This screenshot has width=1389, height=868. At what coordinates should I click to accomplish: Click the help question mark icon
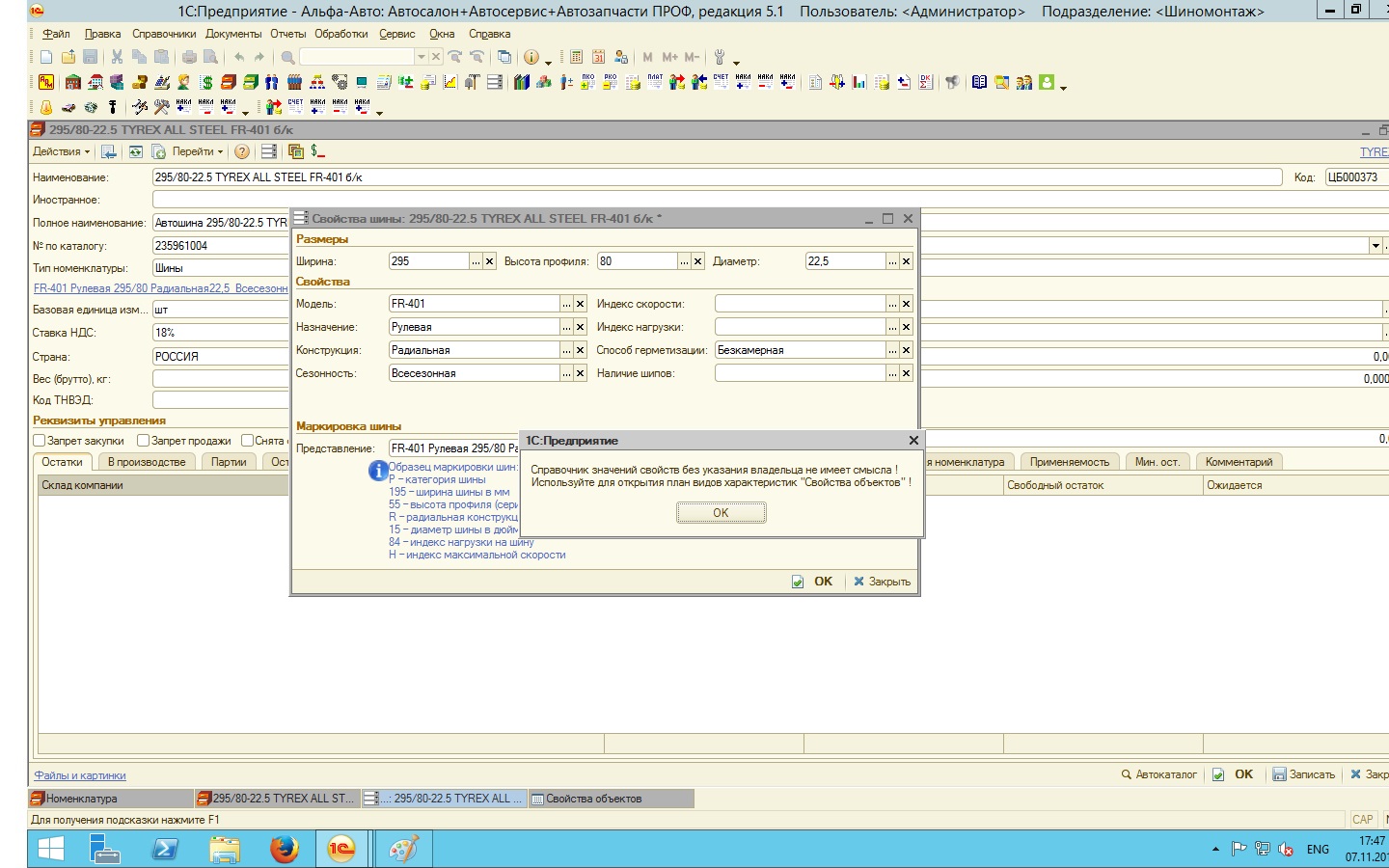click(x=242, y=151)
